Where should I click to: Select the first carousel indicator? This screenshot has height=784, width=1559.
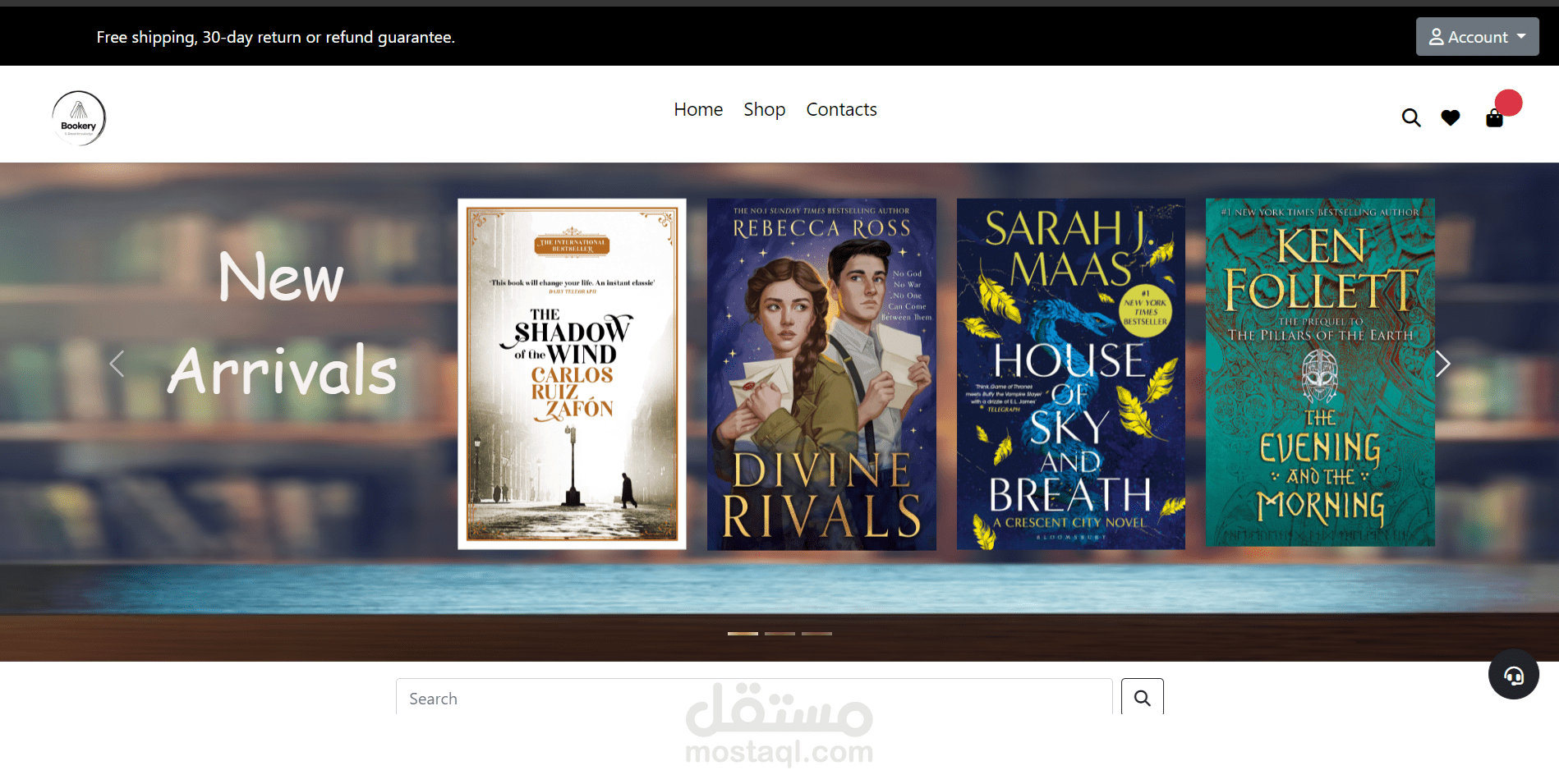click(x=743, y=634)
